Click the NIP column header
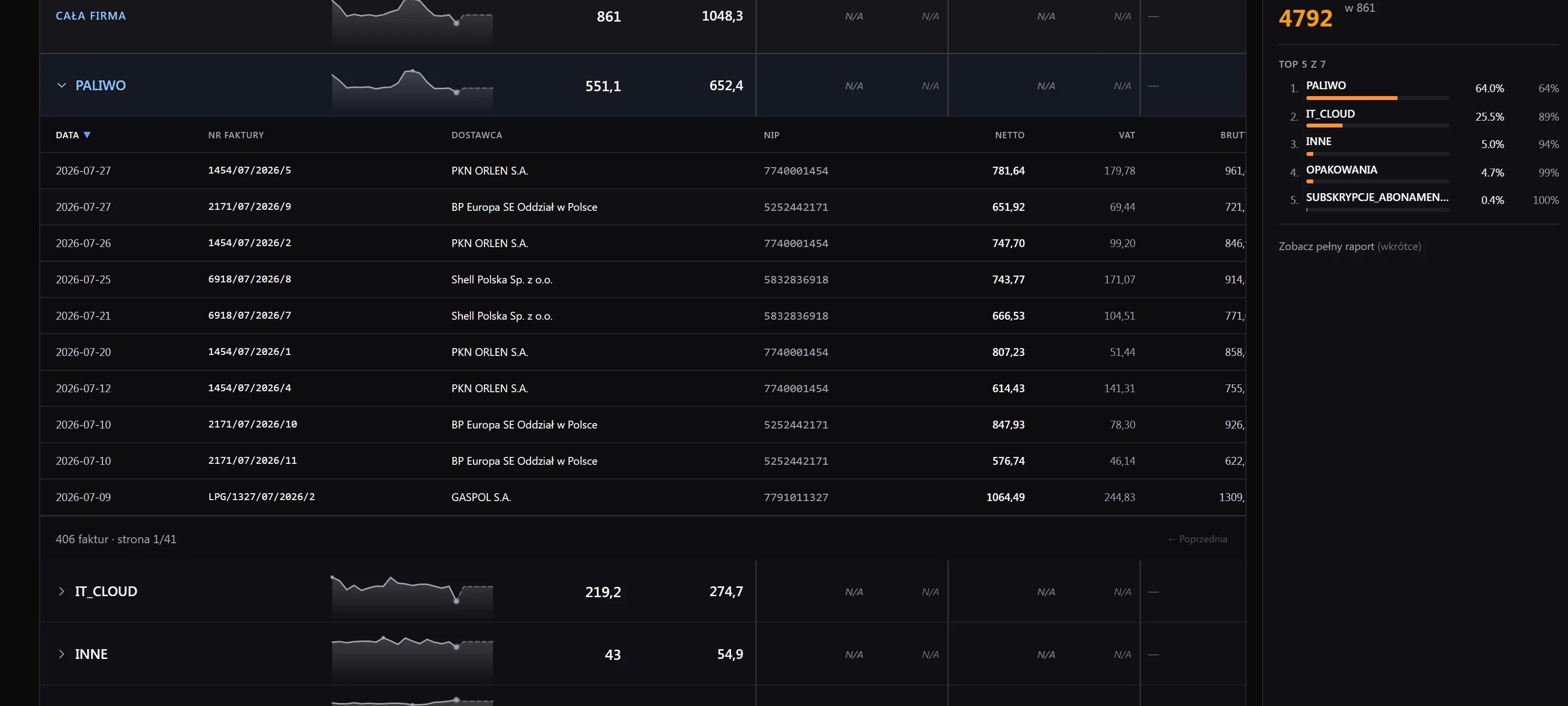This screenshot has width=1568, height=706. [771, 135]
